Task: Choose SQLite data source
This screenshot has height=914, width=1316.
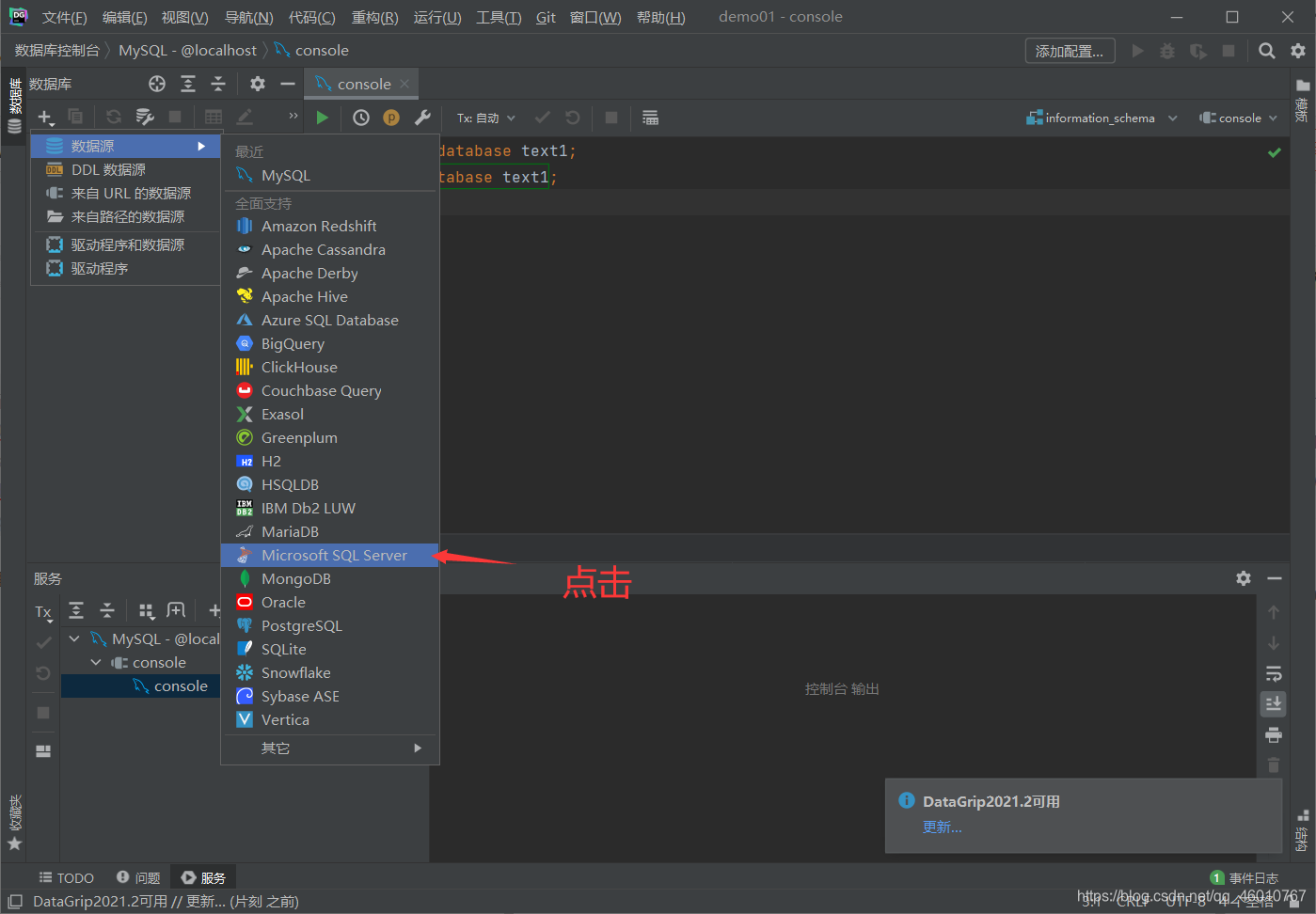Action: (x=330, y=649)
